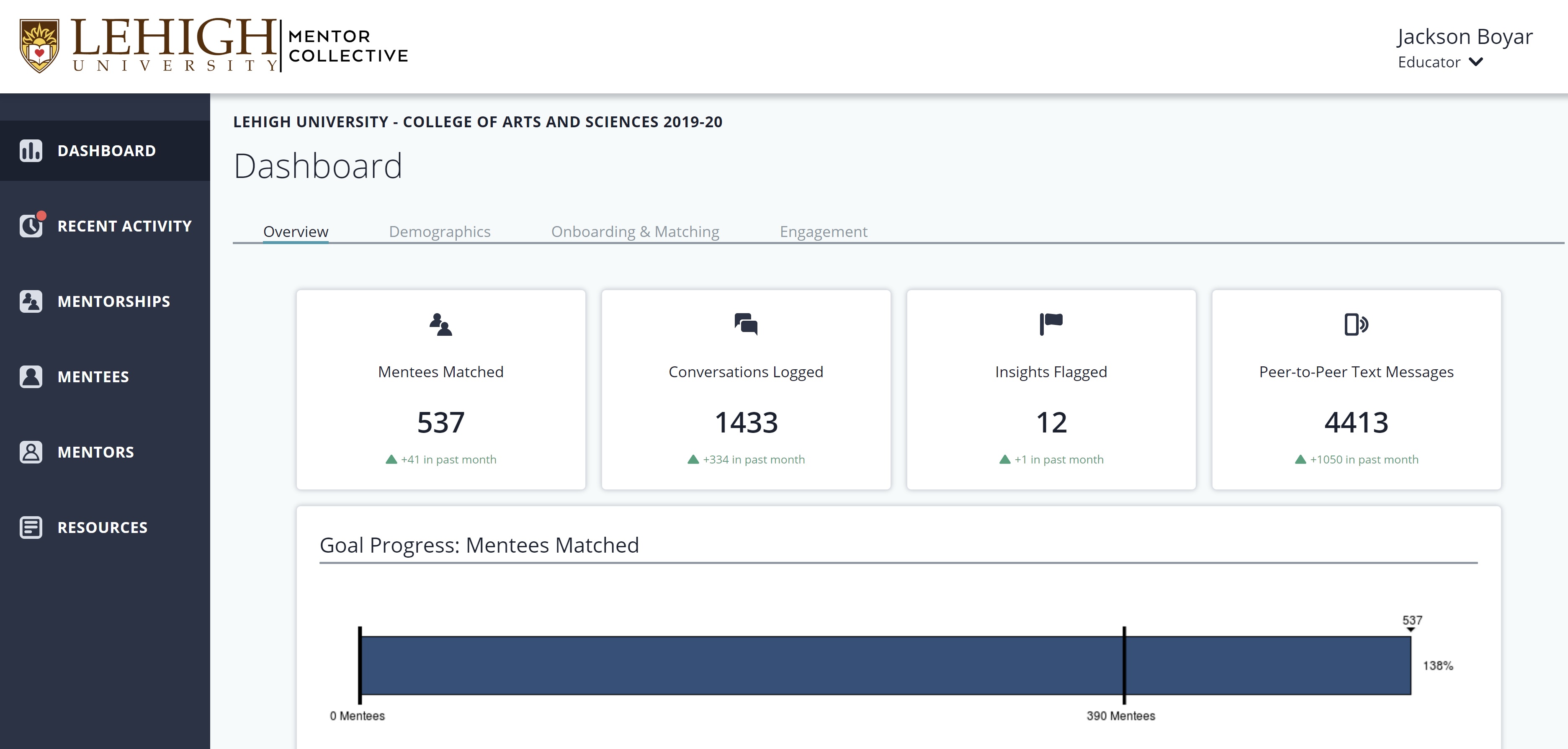Click the '+41 in past month' label
The height and width of the screenshot is (749, 1568).
click(448, 459)
